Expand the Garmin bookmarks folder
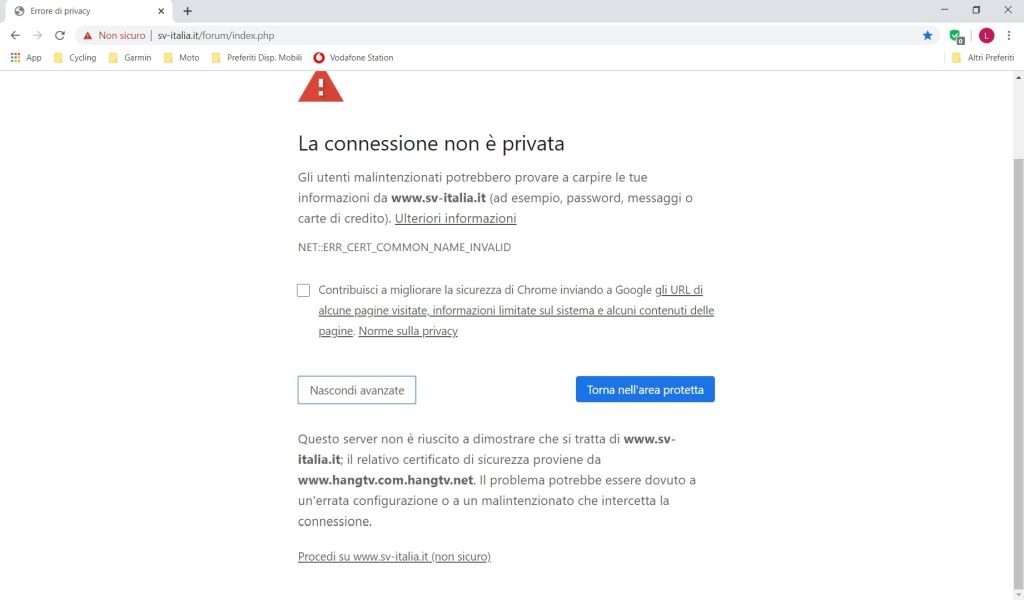 tap(130, 58)
